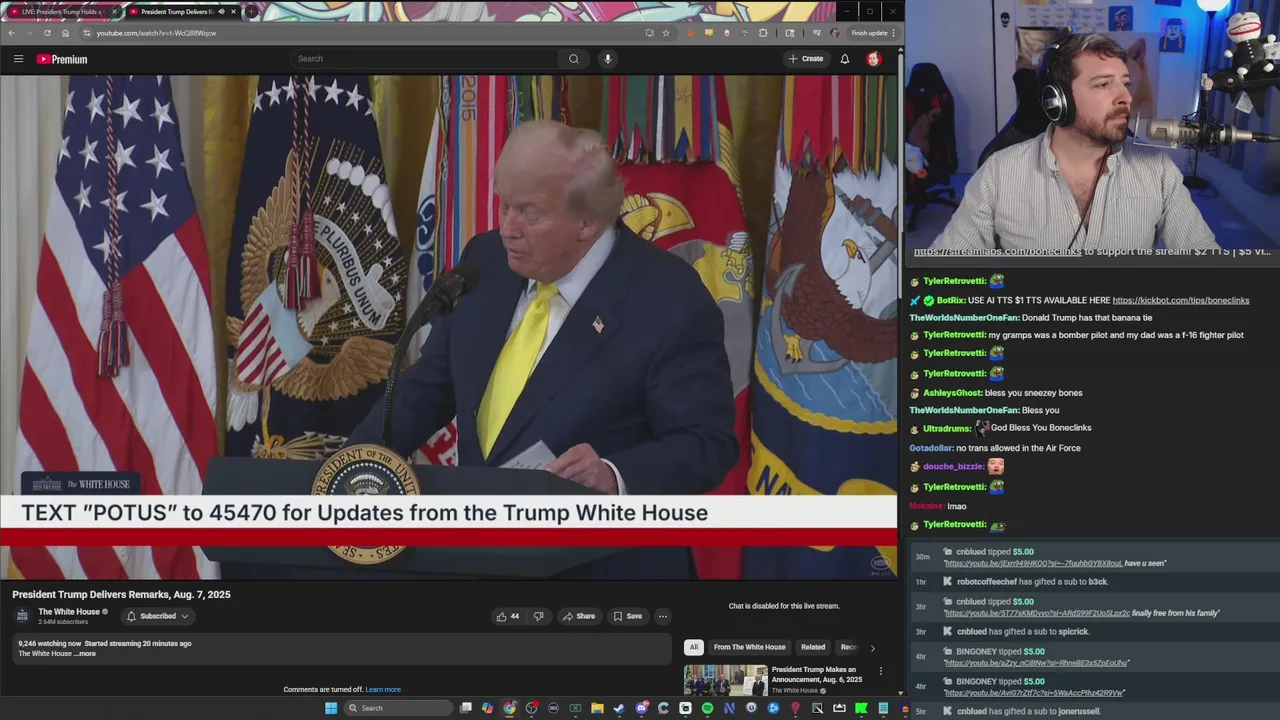
Task: Click the Trump remarks video player
Action: coord(448,327)
